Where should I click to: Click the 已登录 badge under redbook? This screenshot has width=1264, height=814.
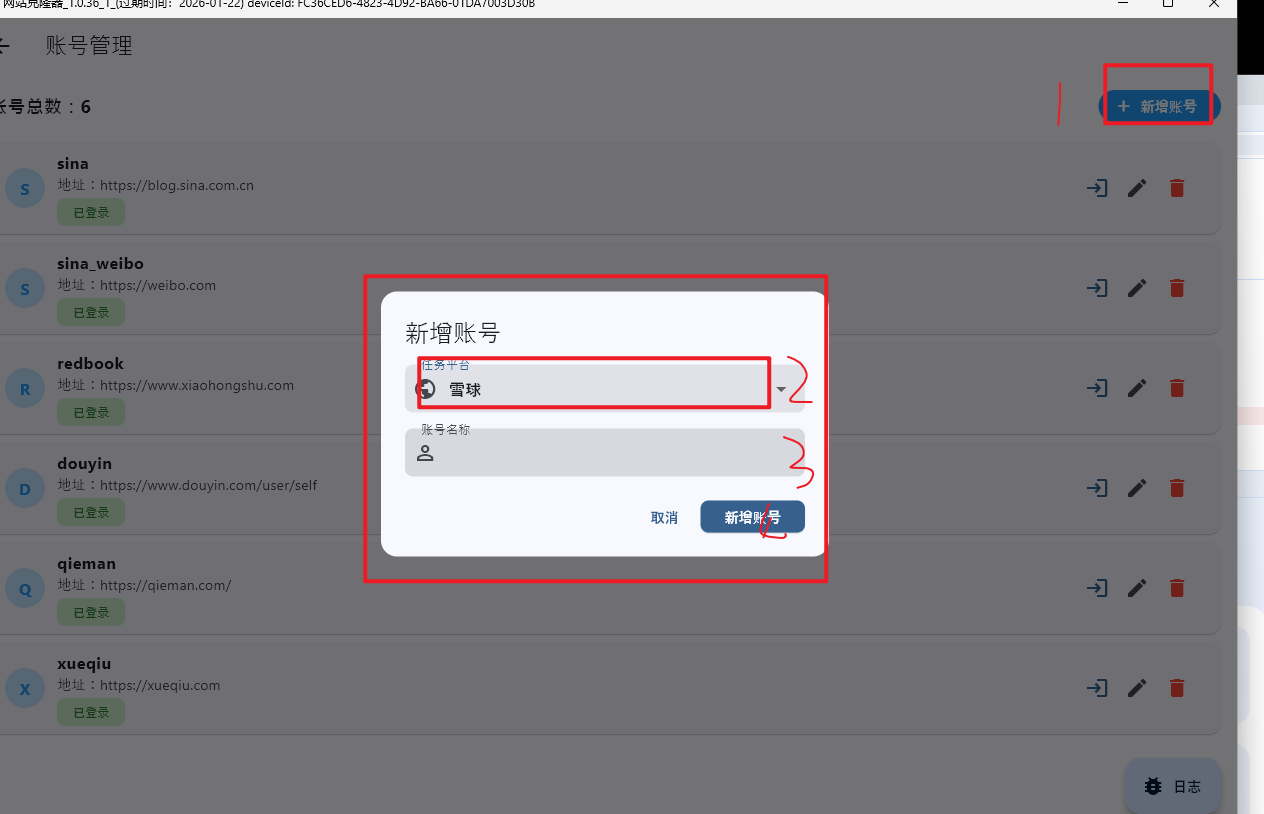click(91, 412)
